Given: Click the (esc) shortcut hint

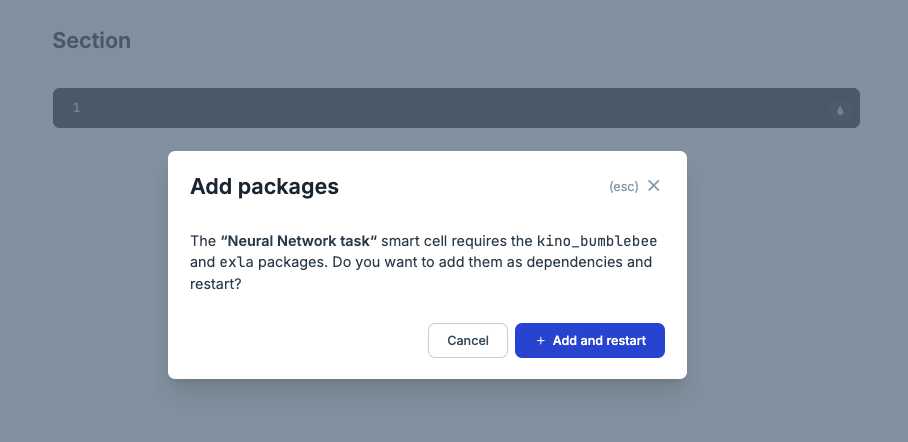Looking at the screenshot, I should pyautogui.click(x=623, y=187).
